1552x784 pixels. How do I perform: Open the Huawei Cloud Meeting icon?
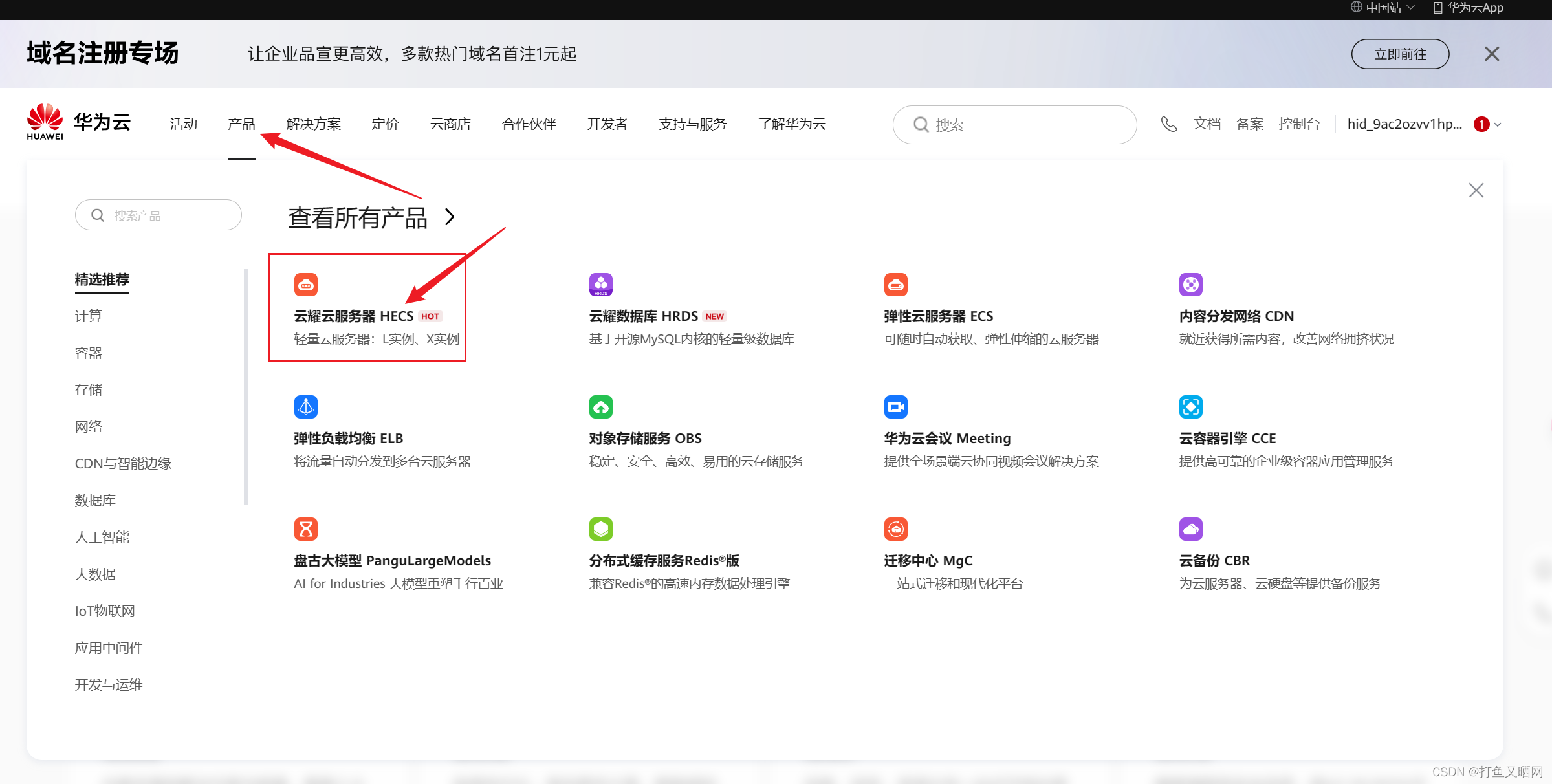pyautogui.click(x=895, y=407)
